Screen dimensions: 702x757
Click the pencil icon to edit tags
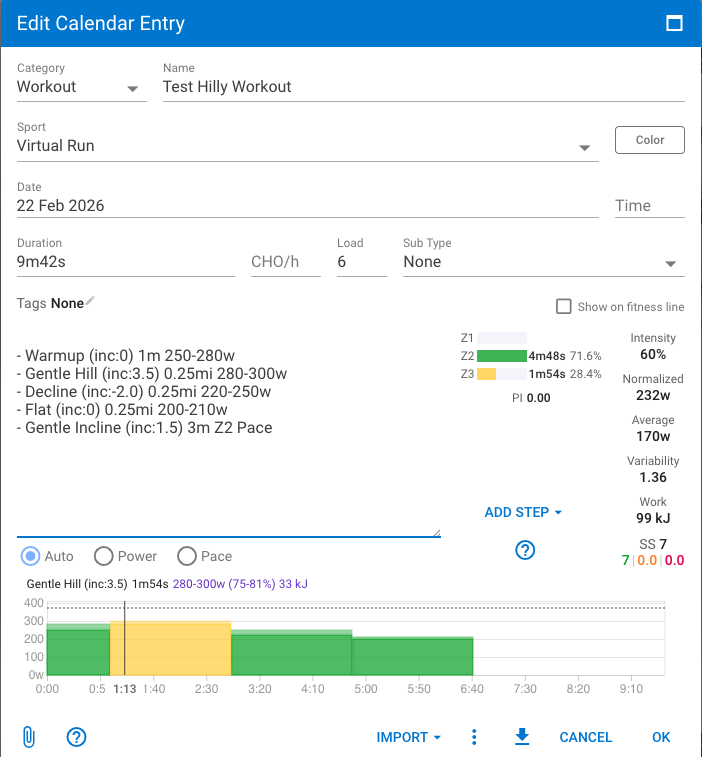[91, 302]
